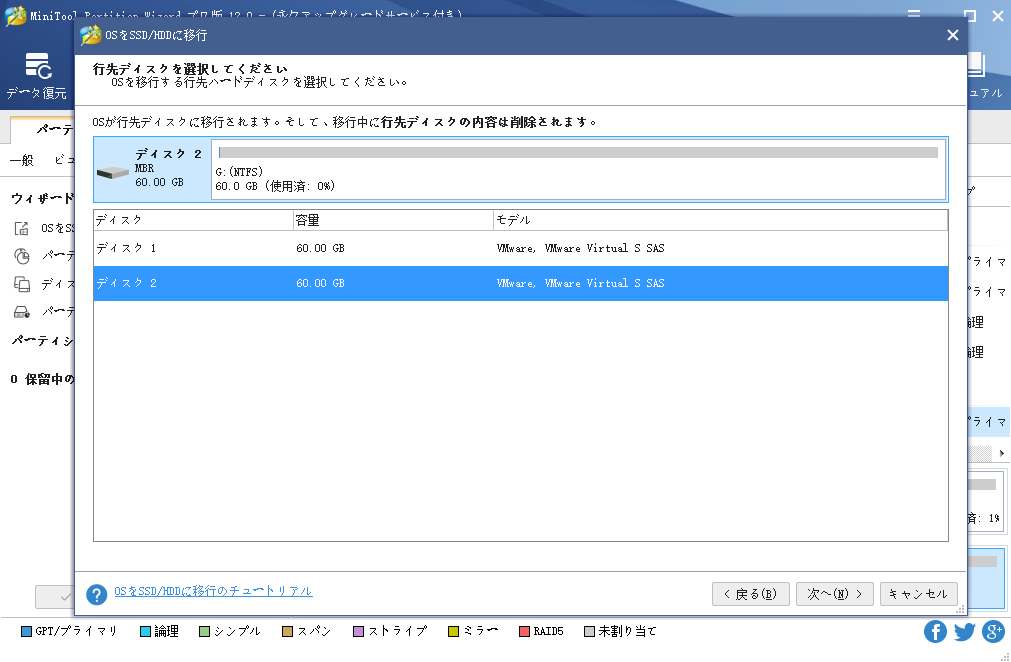Sort by the ディスク column header
Image resolution: width=1011 pixels, height=662 pixels.
pyautogui.click(x=193, y=220)
